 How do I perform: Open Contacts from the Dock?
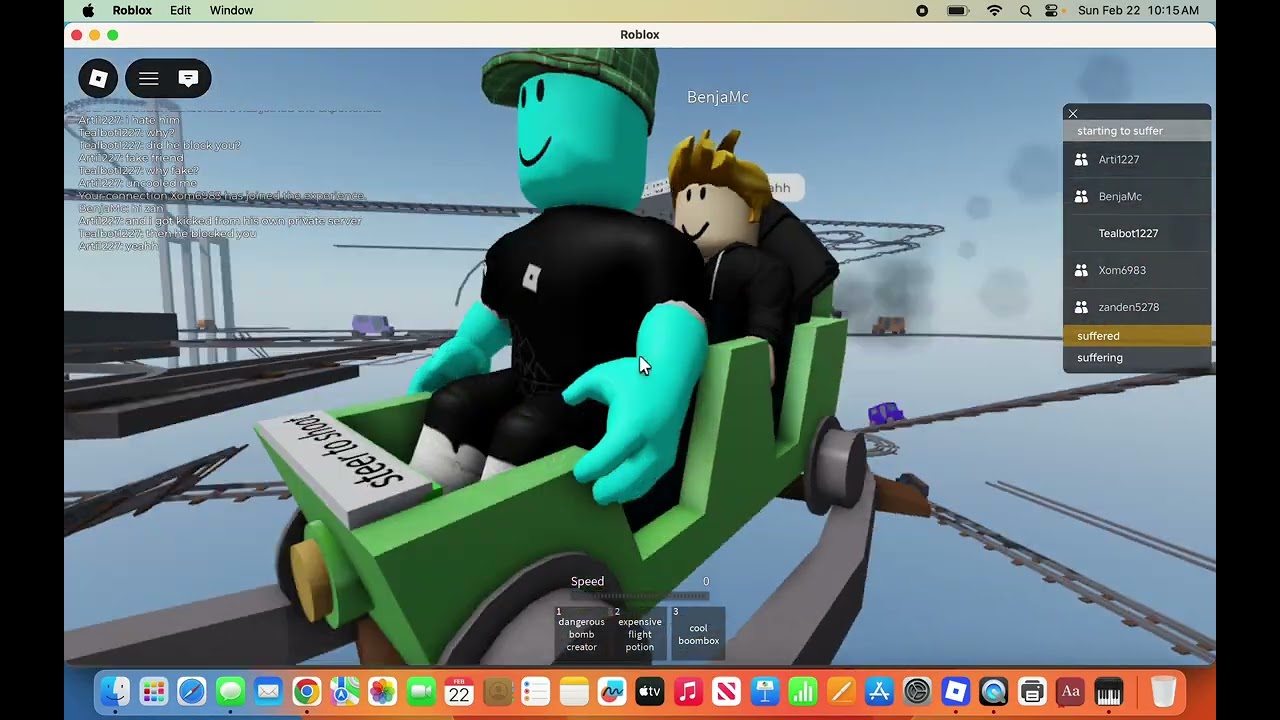click(497, 691)
